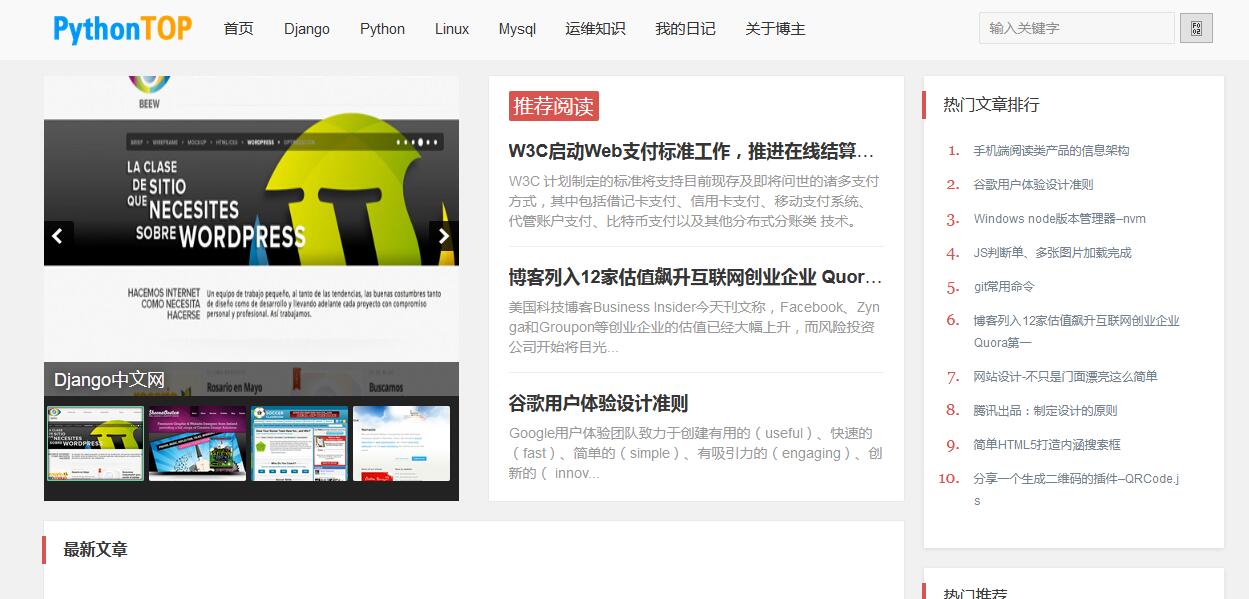Open ranked article about QRCode.js plugin
1249x599 pixels.
coord(1077,490)
